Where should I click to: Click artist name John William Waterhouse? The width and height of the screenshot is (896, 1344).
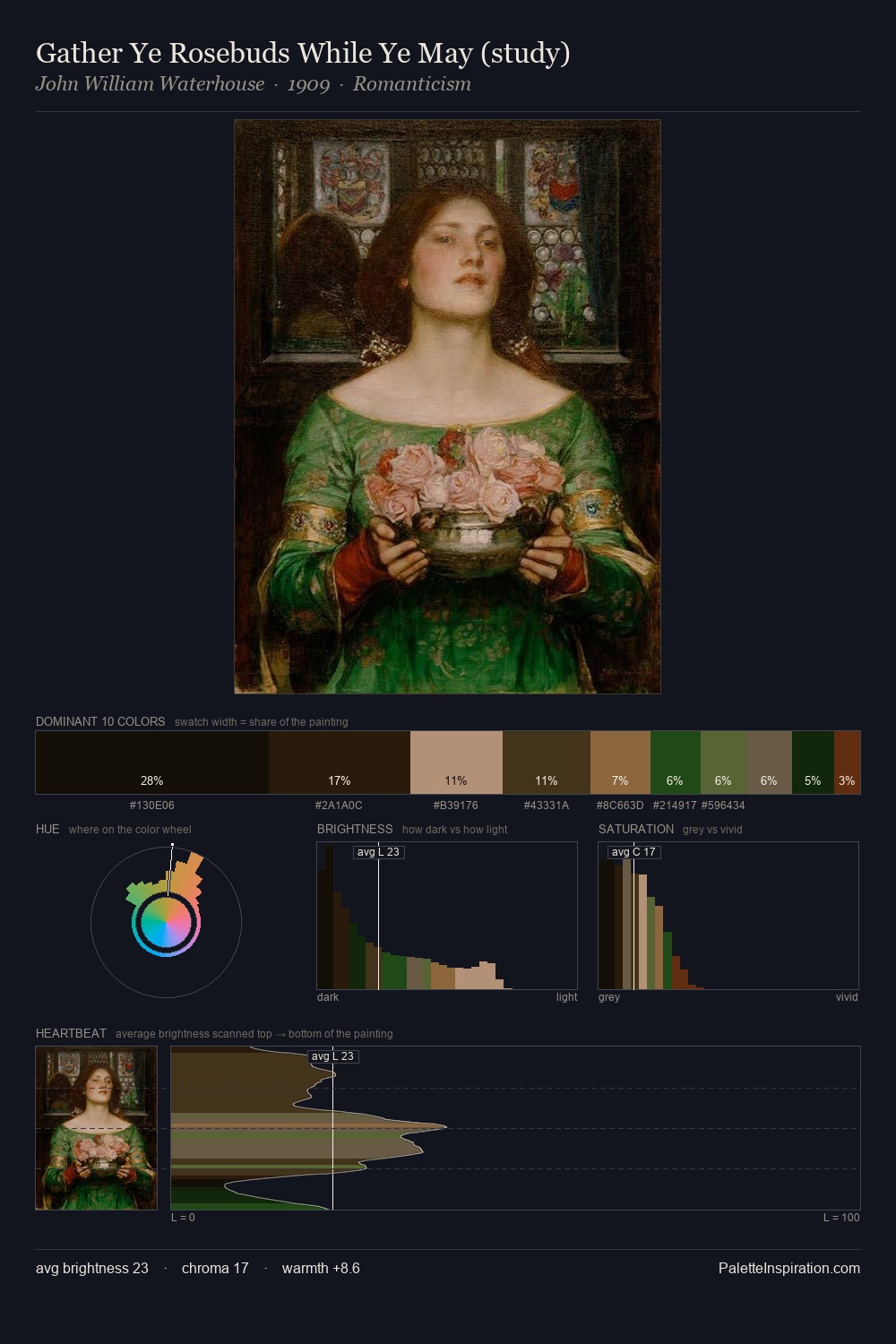[151, 84]
